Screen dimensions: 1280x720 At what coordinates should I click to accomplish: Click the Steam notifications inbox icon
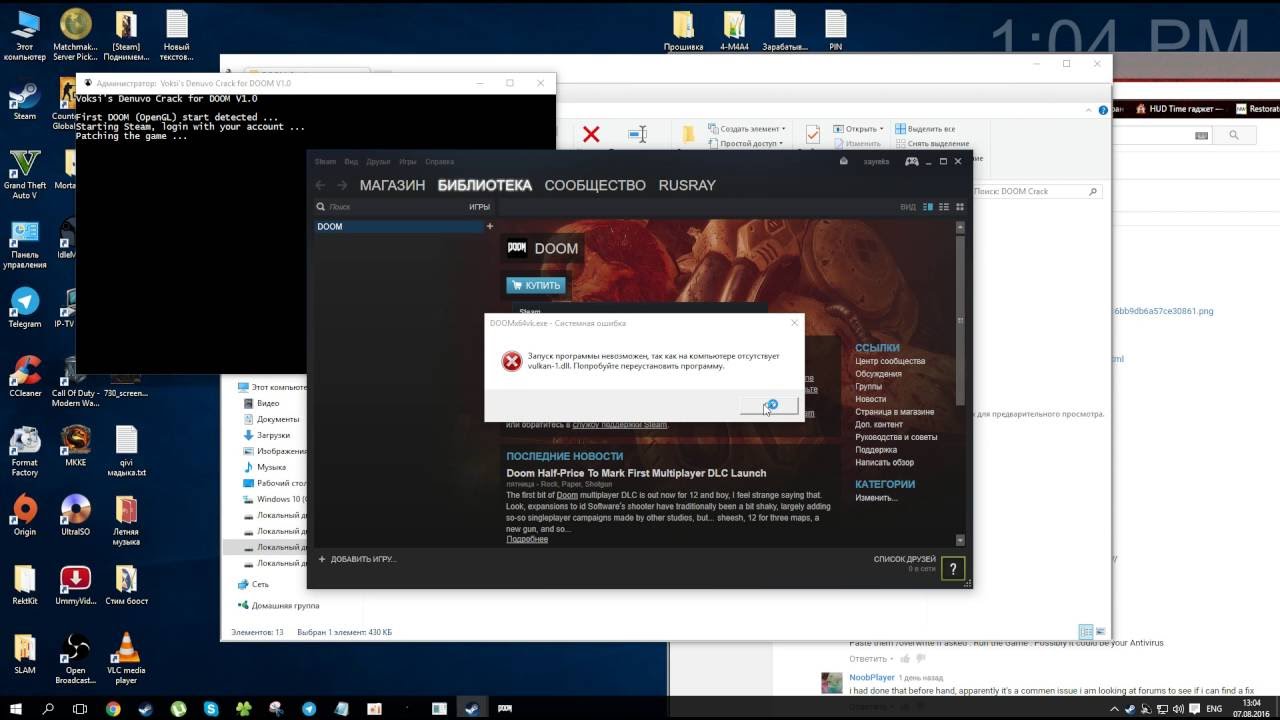coord(844,161)
